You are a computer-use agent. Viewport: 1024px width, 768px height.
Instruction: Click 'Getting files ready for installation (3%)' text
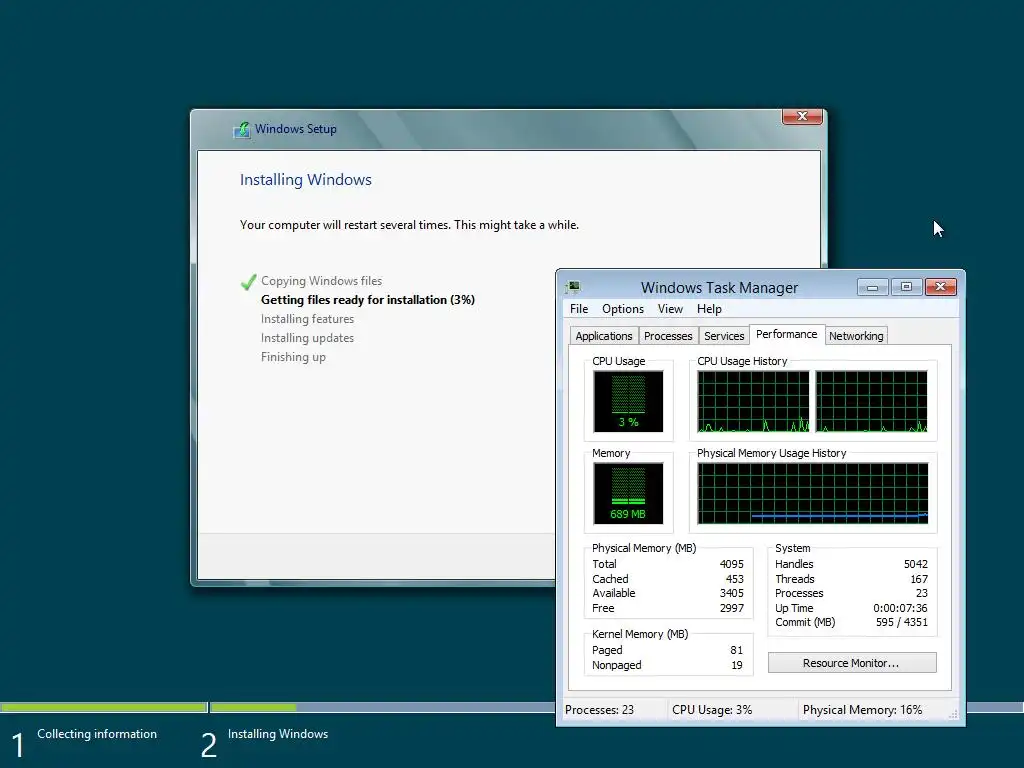coord(368,300)
